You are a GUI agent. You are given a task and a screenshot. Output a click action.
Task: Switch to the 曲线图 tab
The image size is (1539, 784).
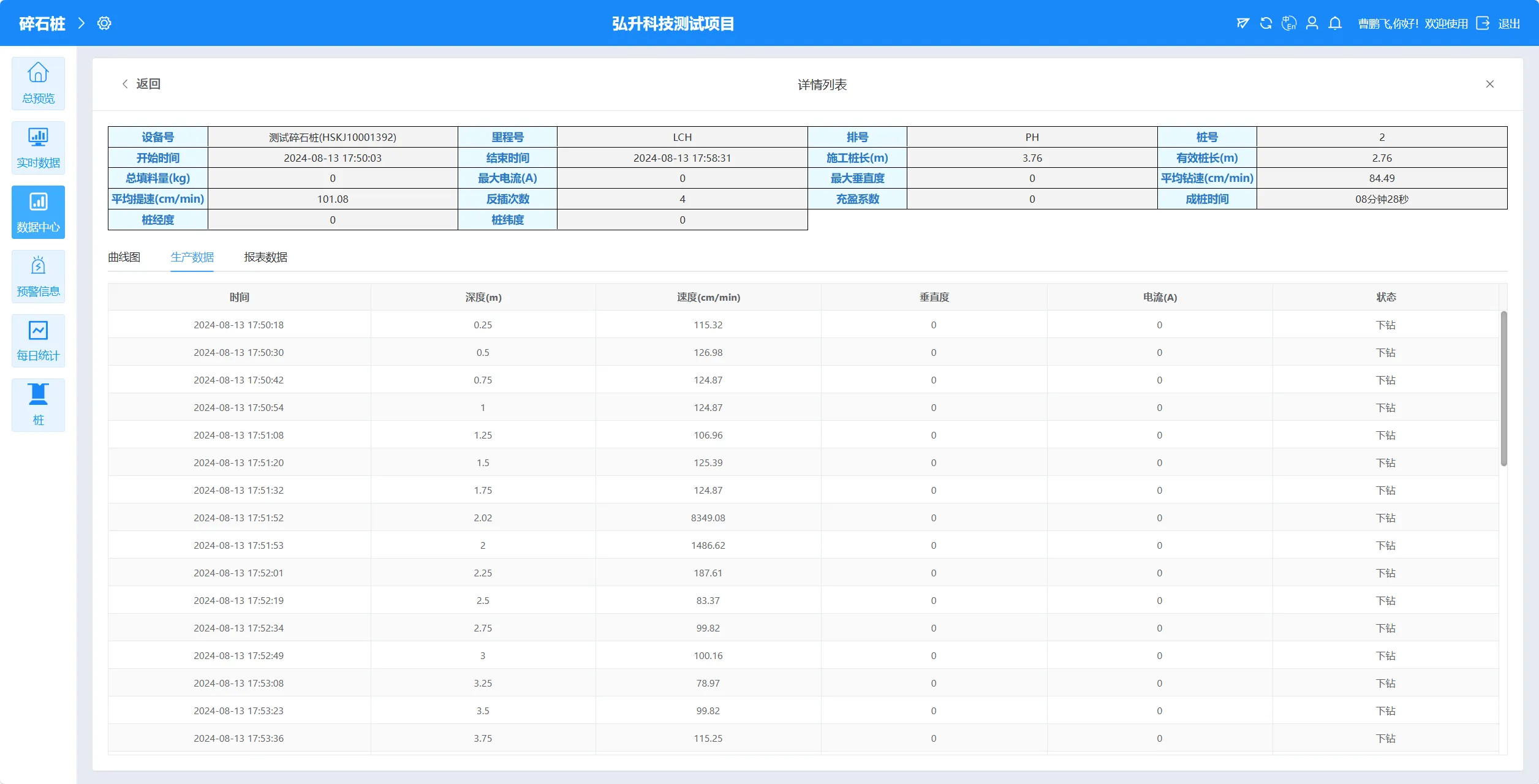124,257
